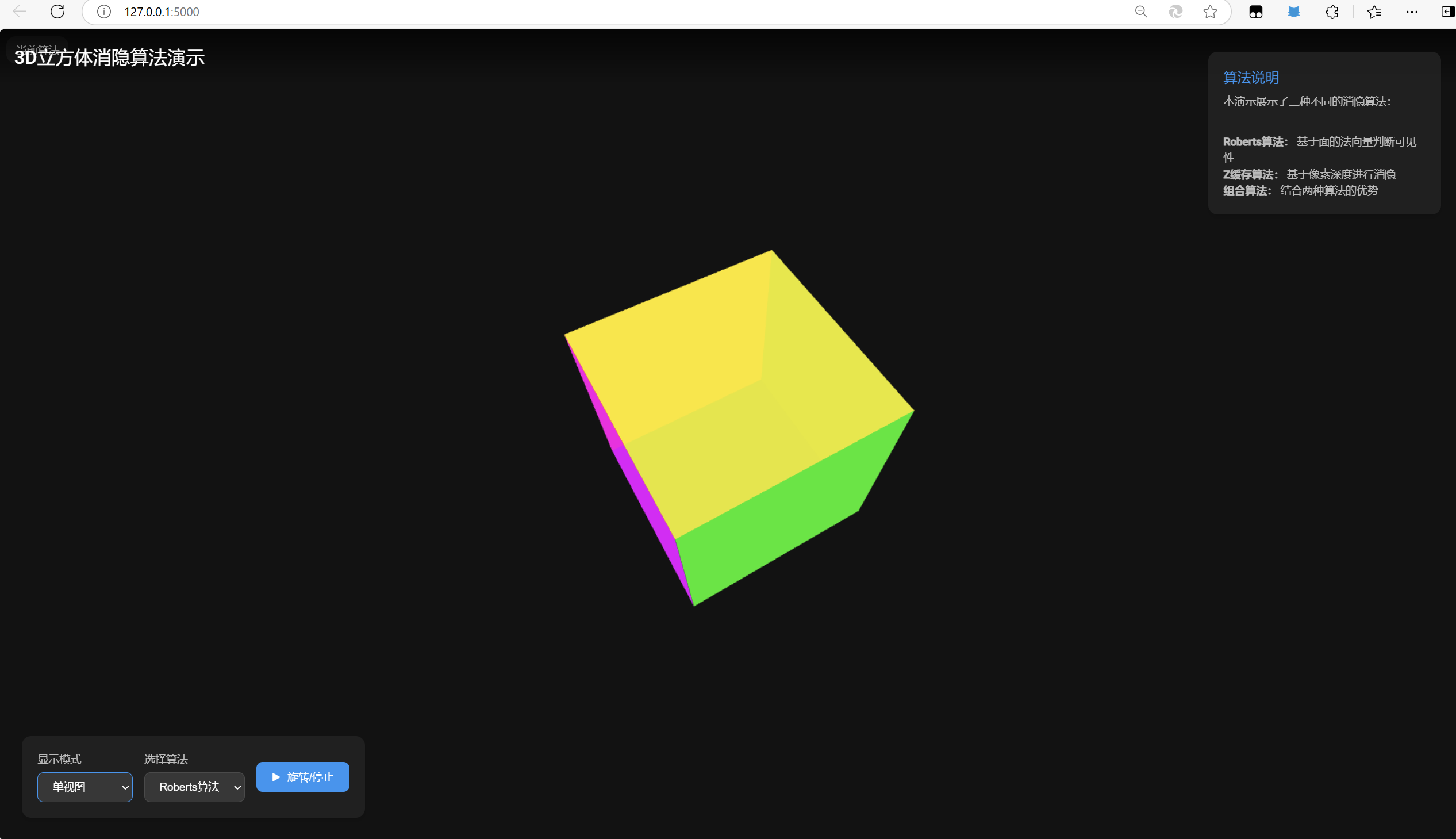Toggle rotation with the 旋转/停止 button
The image size is (1456, 839).
click(x=302, y=777)
